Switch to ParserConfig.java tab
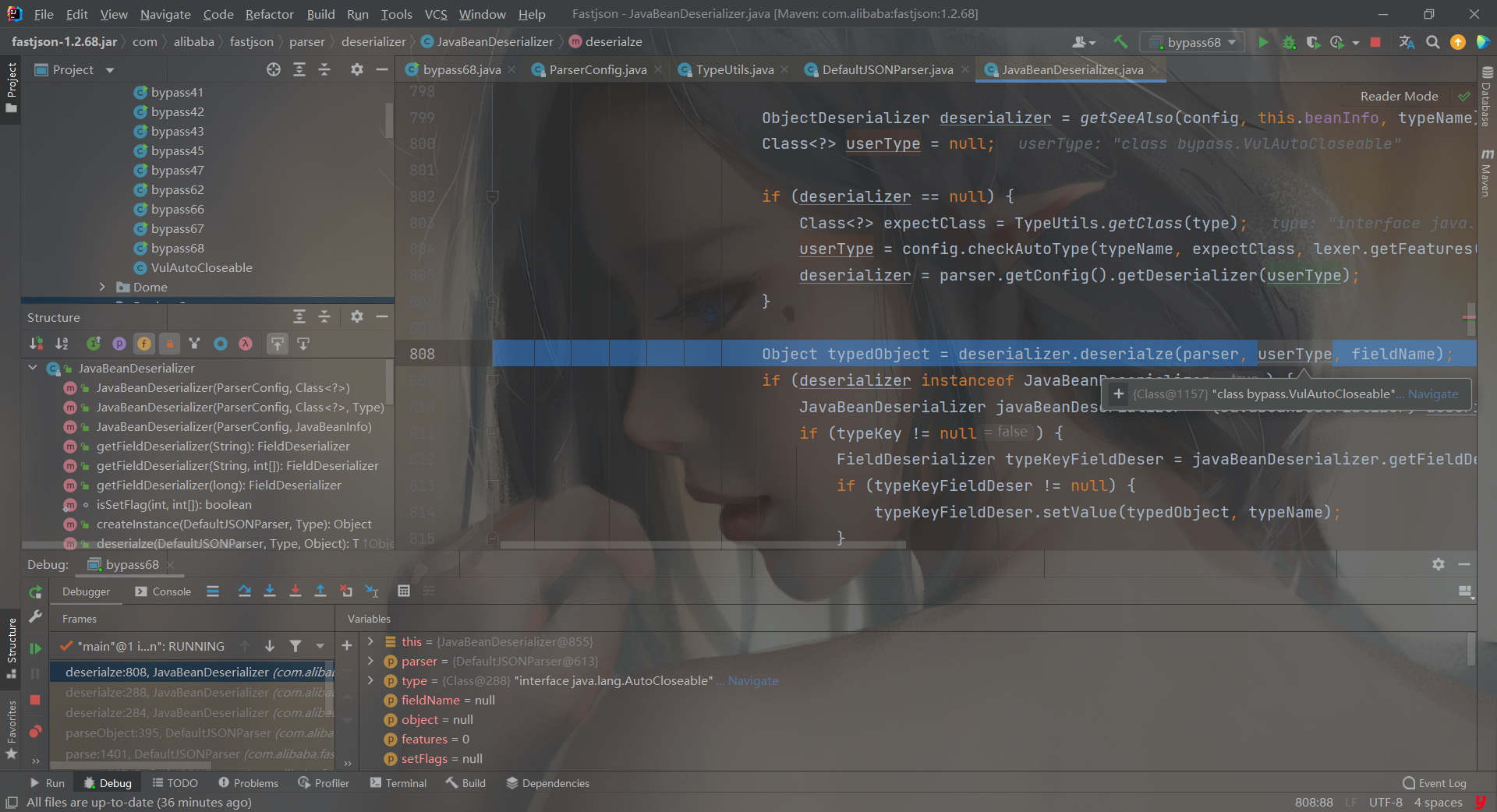Screen dimensions: 1497x812 [597, 69]
